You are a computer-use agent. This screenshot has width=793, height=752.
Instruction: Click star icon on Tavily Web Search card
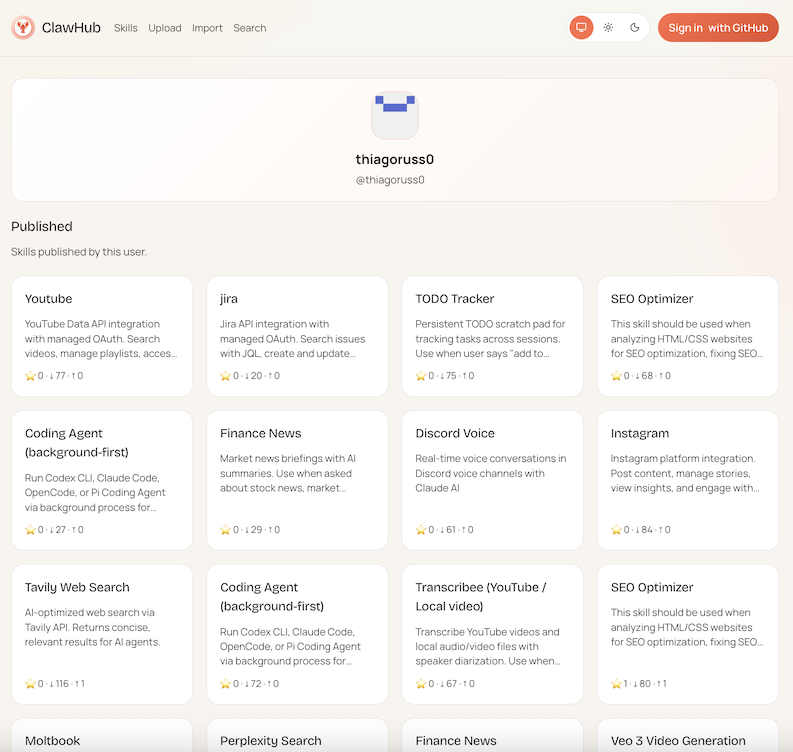click(30, 684)
